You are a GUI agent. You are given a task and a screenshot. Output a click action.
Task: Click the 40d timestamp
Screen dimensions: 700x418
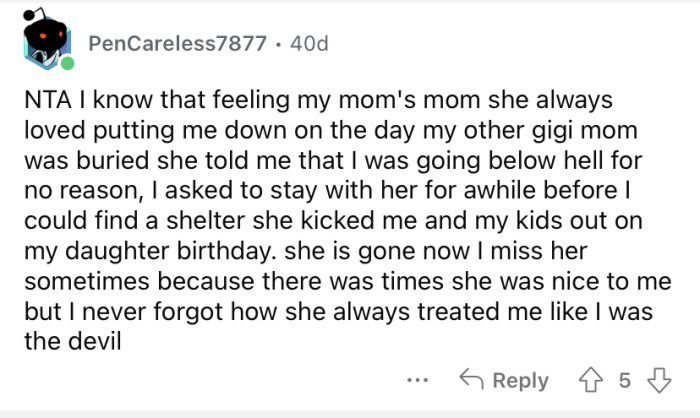point(308,44)
